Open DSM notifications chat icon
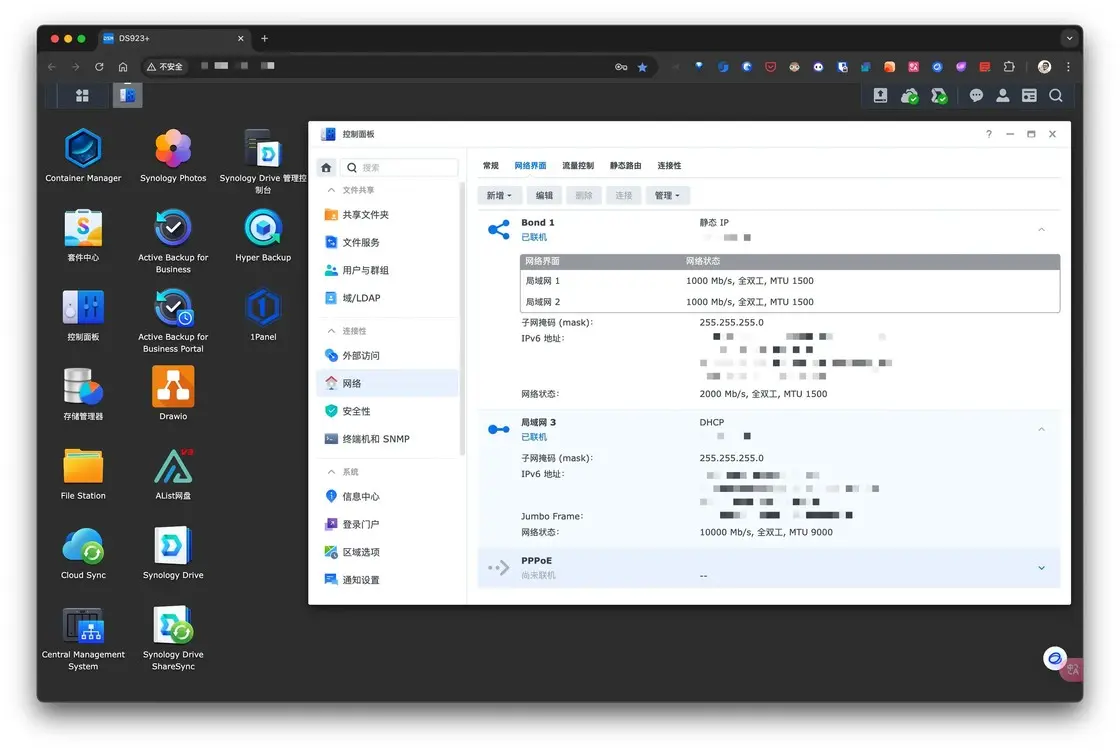 click(976, 95)
